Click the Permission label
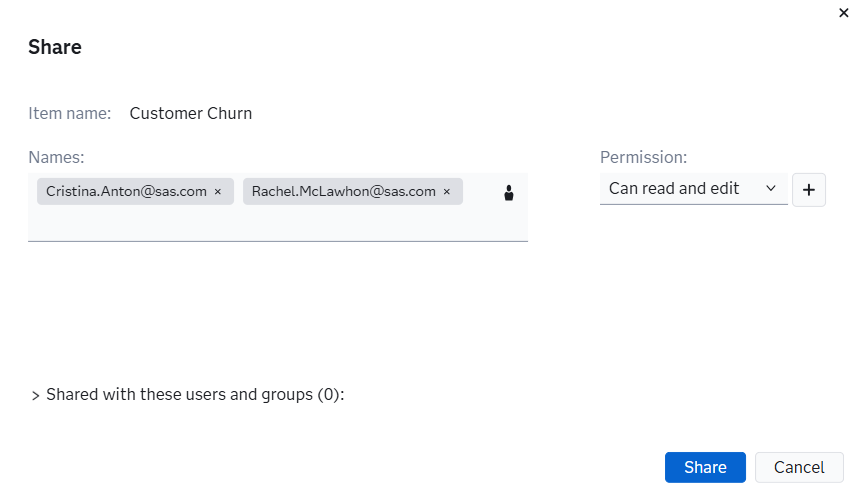 [643, 157]
